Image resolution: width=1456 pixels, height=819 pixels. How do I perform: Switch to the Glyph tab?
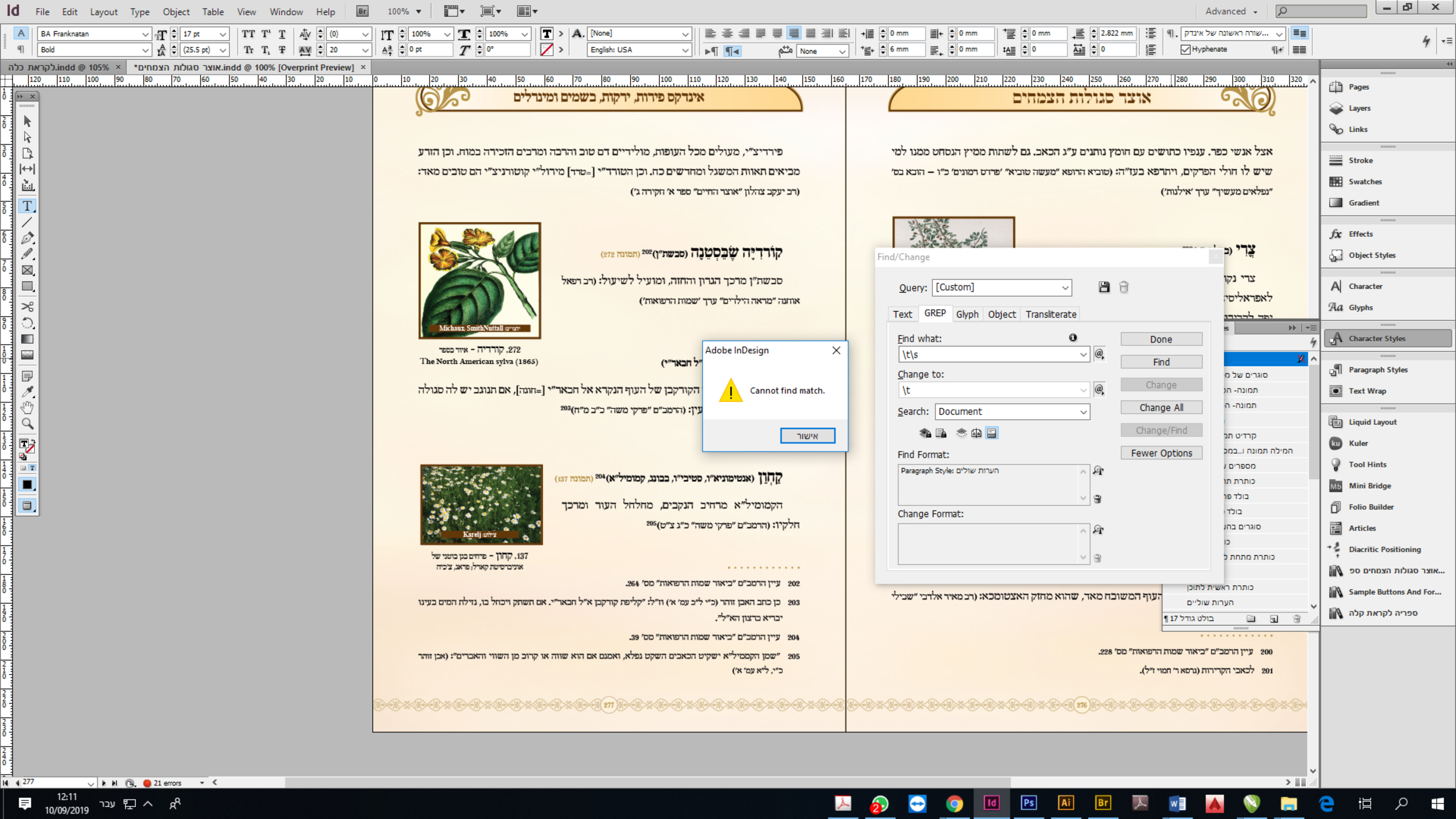[967, 314]
